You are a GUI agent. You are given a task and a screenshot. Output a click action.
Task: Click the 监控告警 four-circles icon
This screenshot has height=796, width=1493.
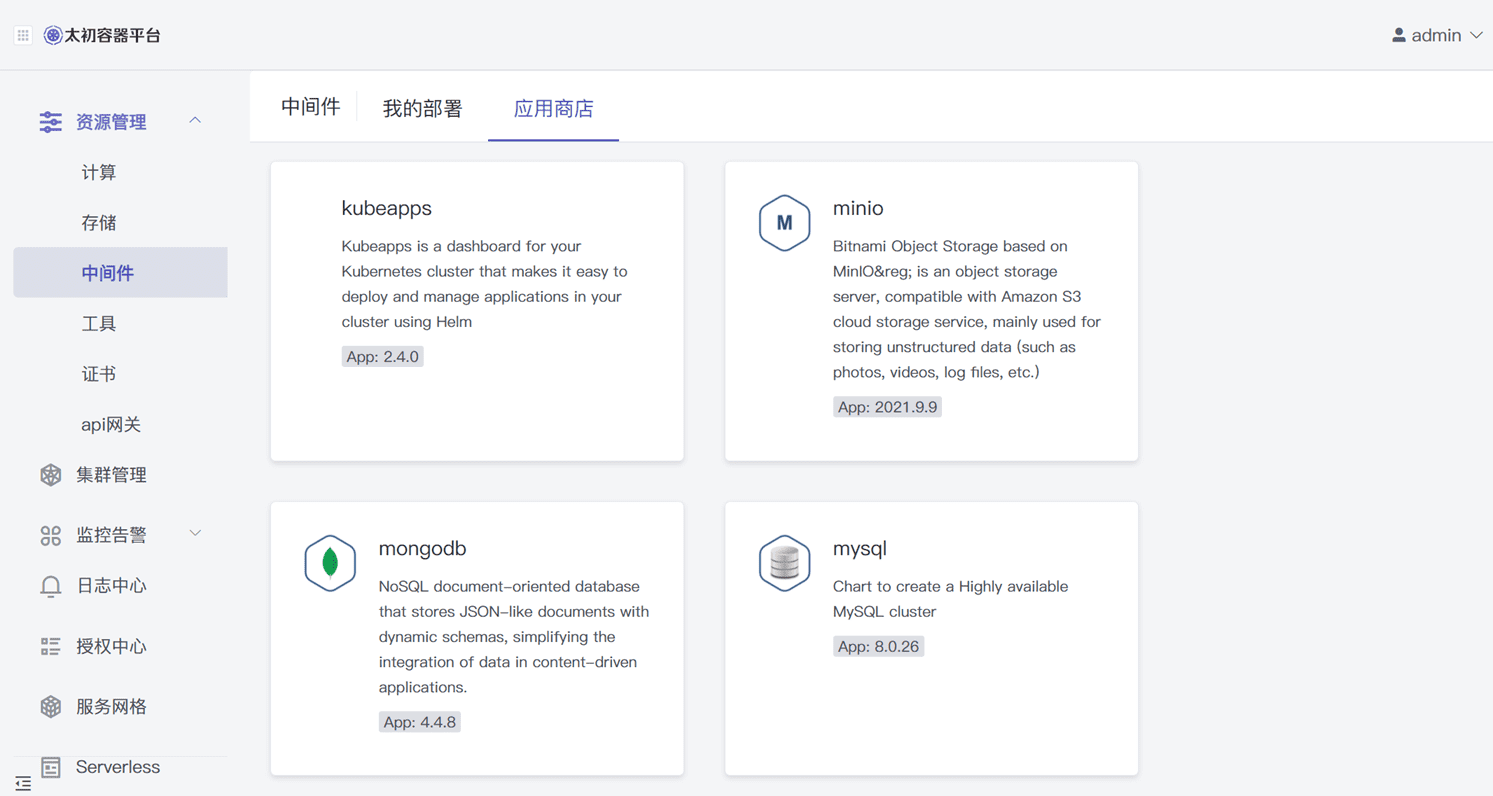[51, 536]
